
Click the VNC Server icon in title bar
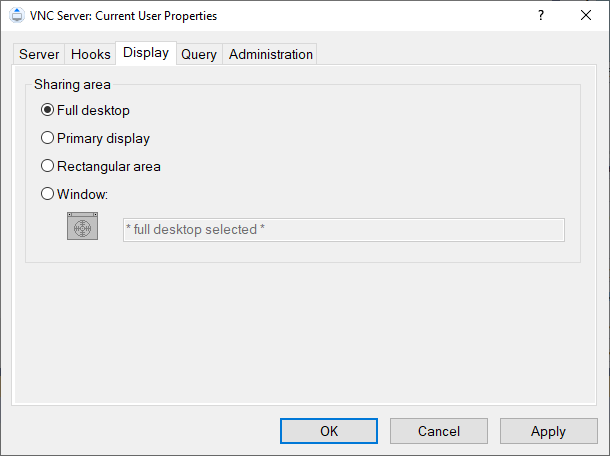(17, 16)
